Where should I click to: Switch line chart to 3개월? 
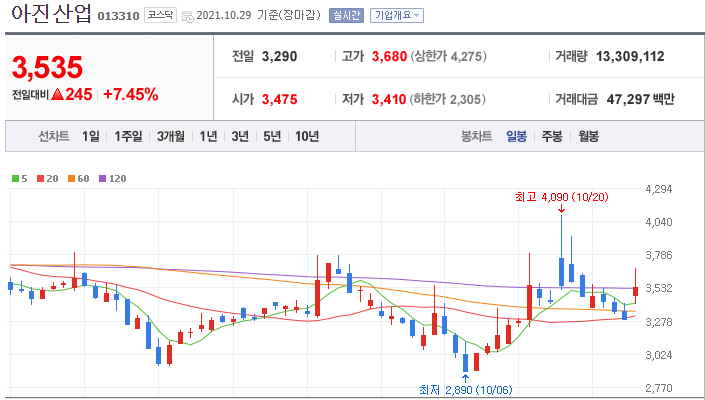click(170, 136)
